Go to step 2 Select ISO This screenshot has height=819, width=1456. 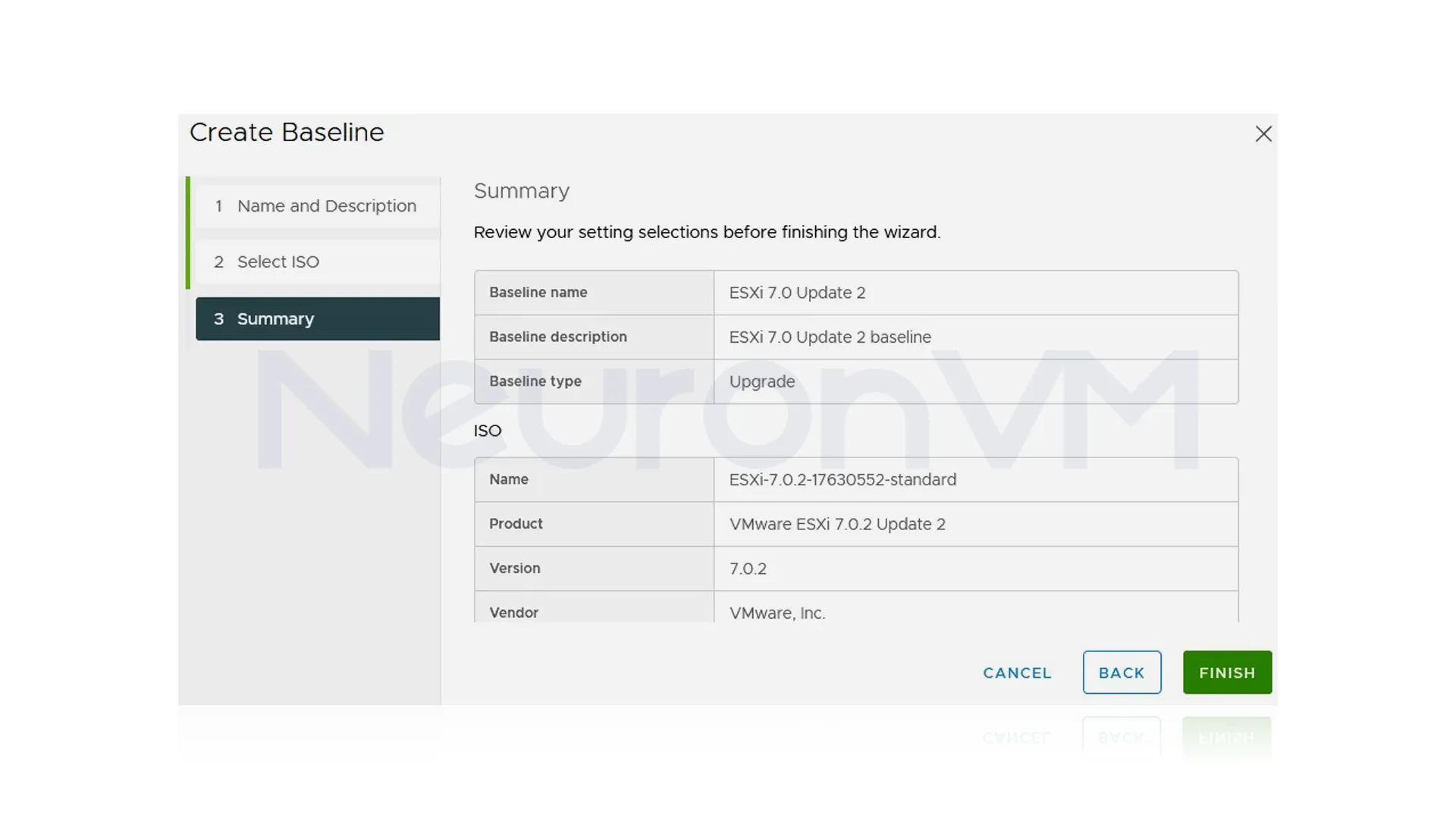click(x=317, y=262)
